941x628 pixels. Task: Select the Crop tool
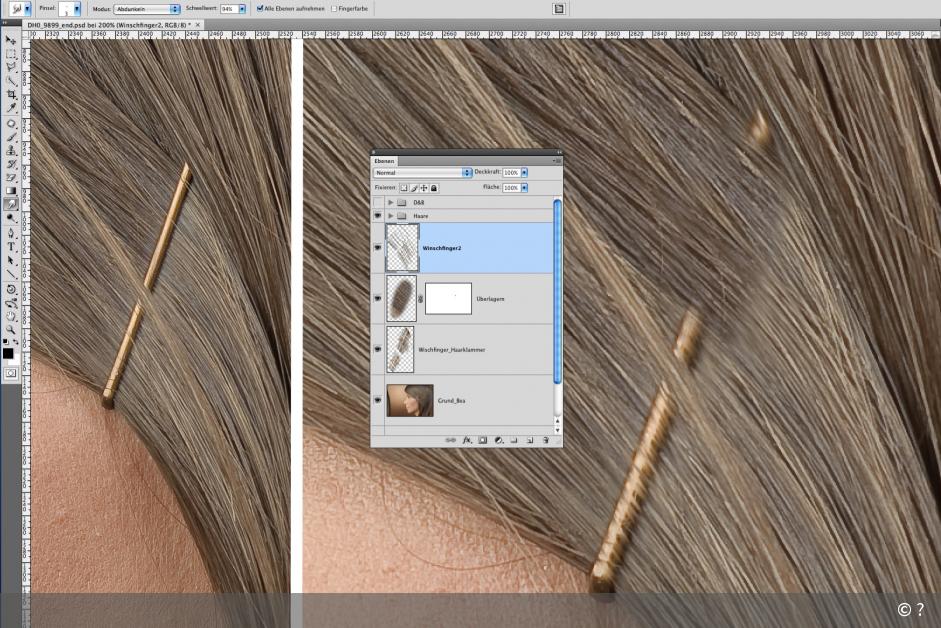(x=11, y=94)
